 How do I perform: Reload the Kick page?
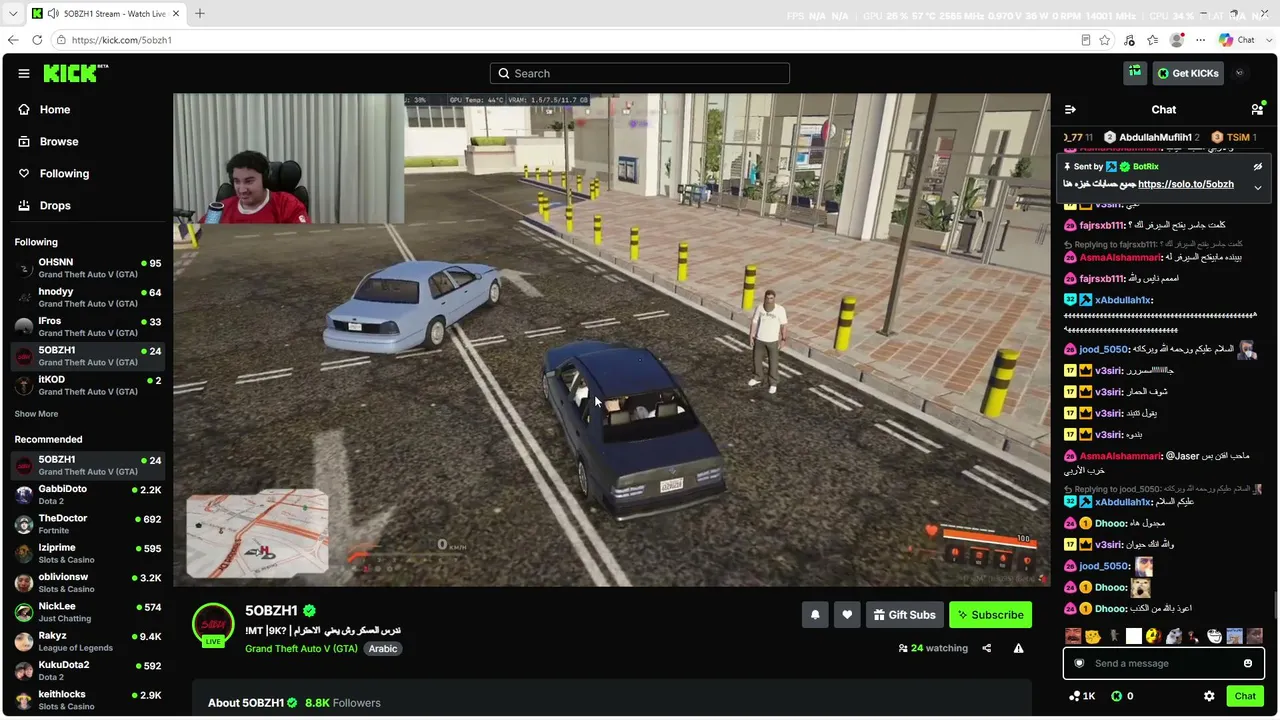click(37, 40)
